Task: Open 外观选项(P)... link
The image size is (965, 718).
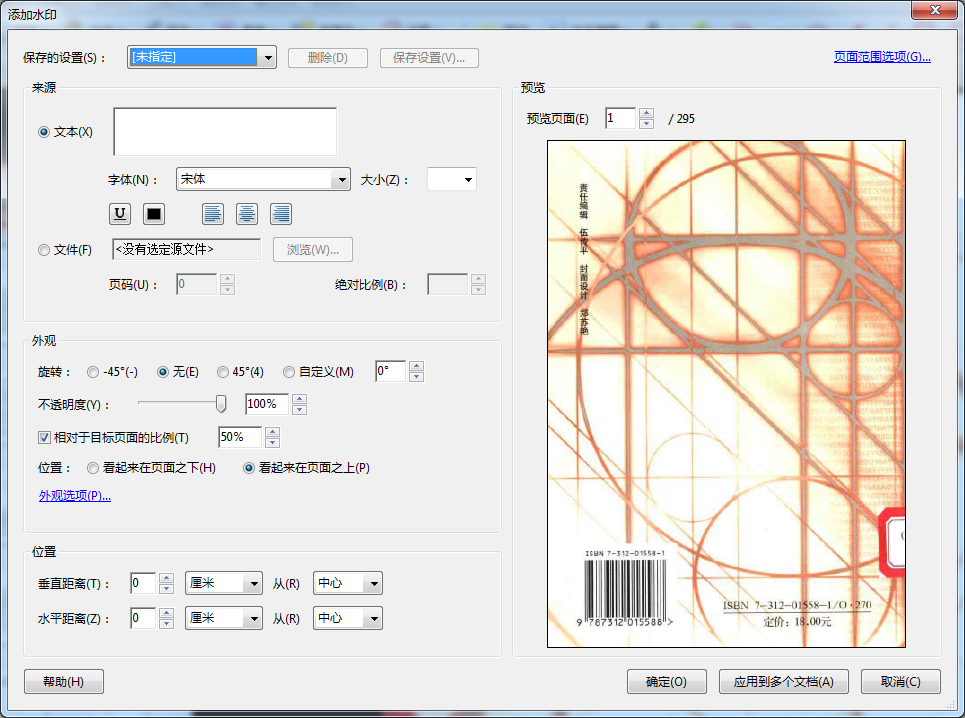Action: pyautogui.click(x=74, y=496)
